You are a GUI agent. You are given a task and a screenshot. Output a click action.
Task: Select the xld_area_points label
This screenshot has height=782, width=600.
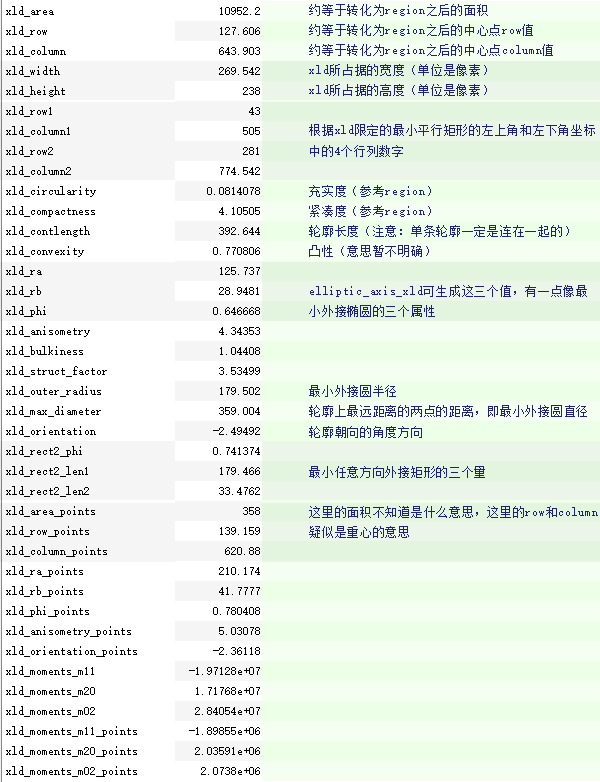(x=50, y=511)
